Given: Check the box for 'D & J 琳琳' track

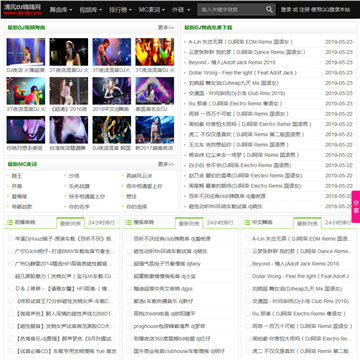Looking at the screenshot, I should coord(11,289).
